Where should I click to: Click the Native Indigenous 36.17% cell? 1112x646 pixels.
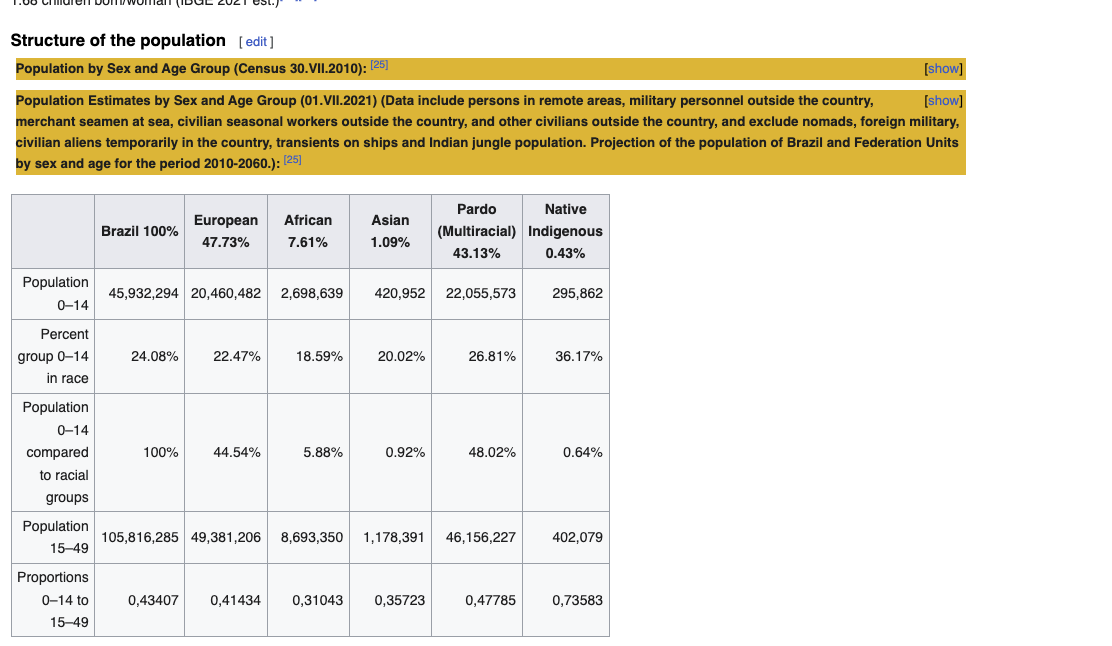pos(566,357)
